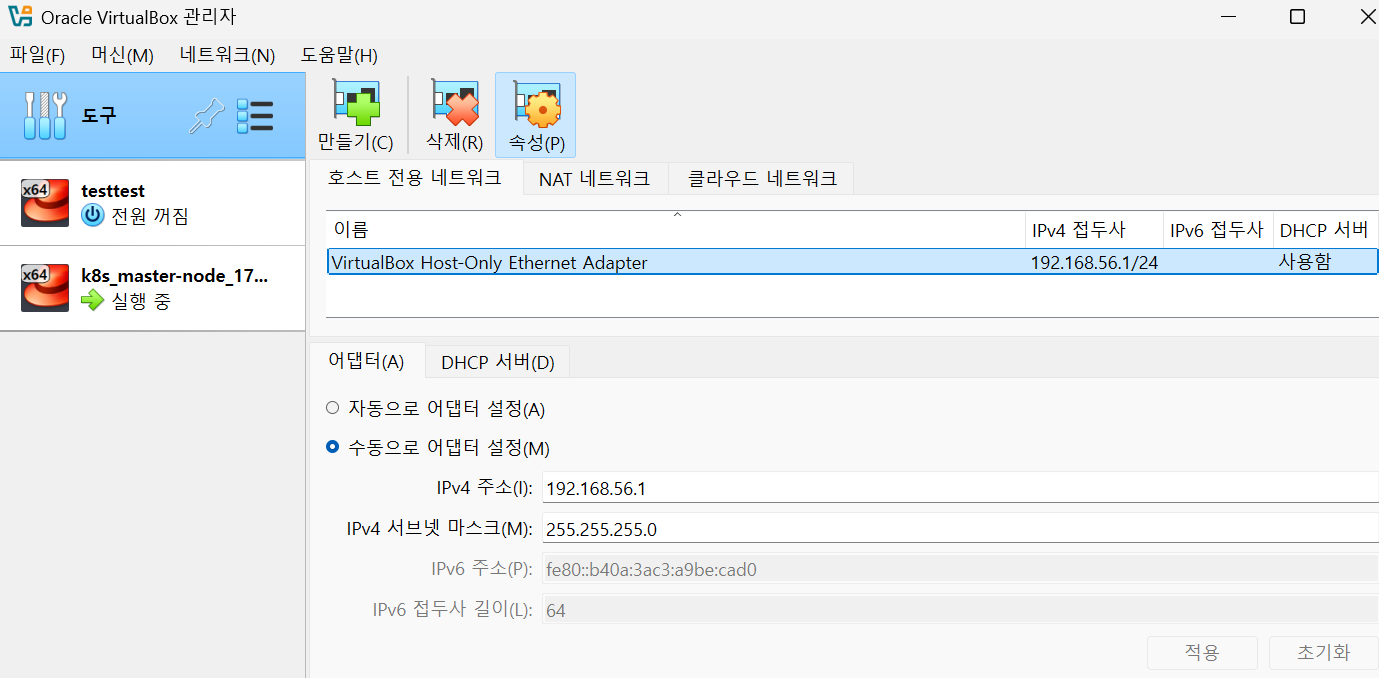Image resolution: width=1379 pixels, height=678 pixels.
Task: Open the Machine (머신) menu
Action: (x=122, y=55)
